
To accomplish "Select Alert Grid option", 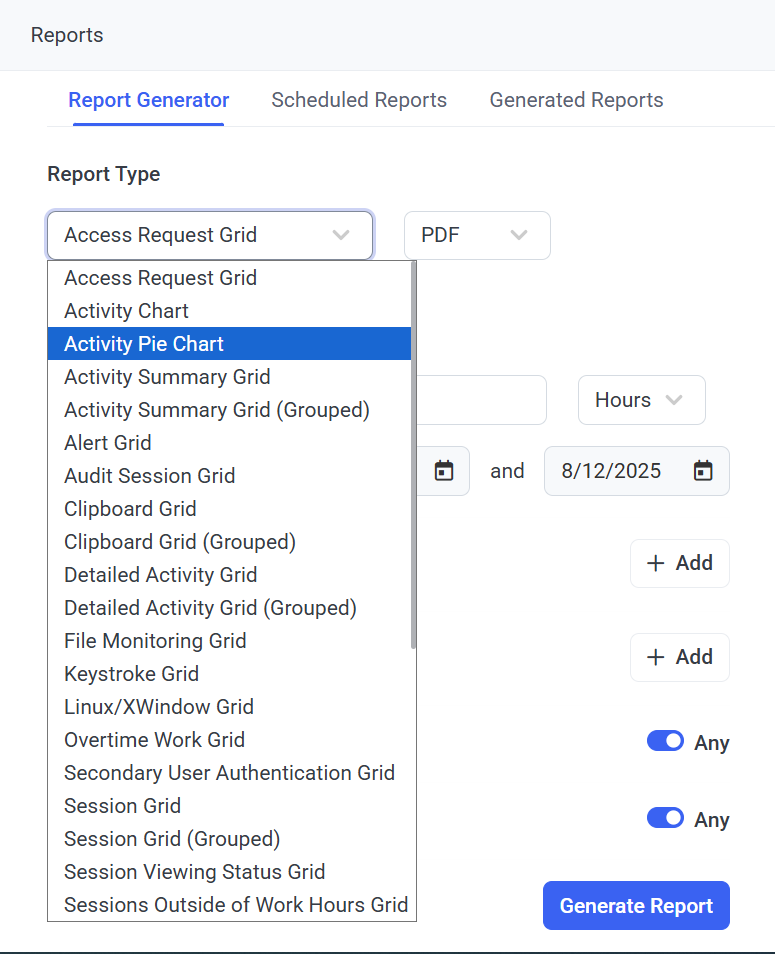I will (108, 443).
